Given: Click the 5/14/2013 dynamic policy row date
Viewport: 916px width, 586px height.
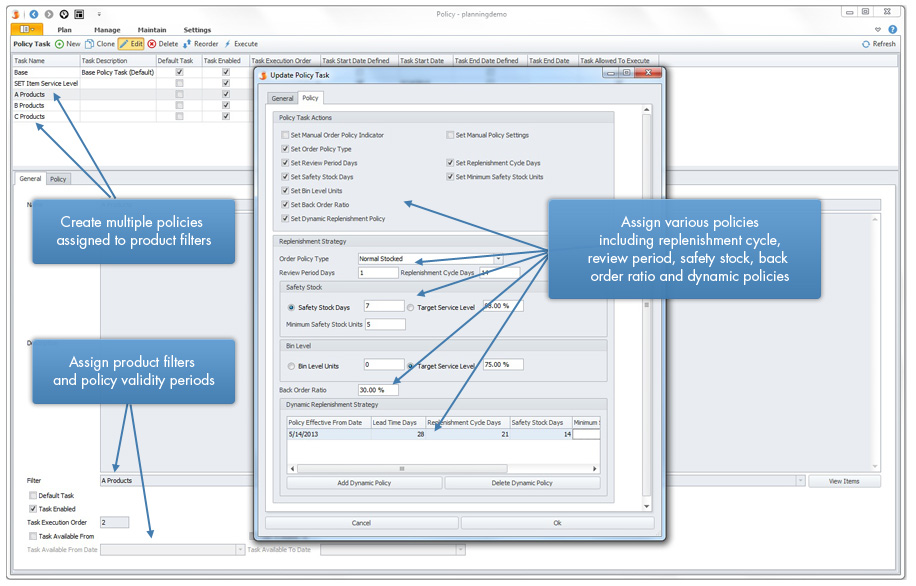Looking at the screenshot, I should 303,434.
